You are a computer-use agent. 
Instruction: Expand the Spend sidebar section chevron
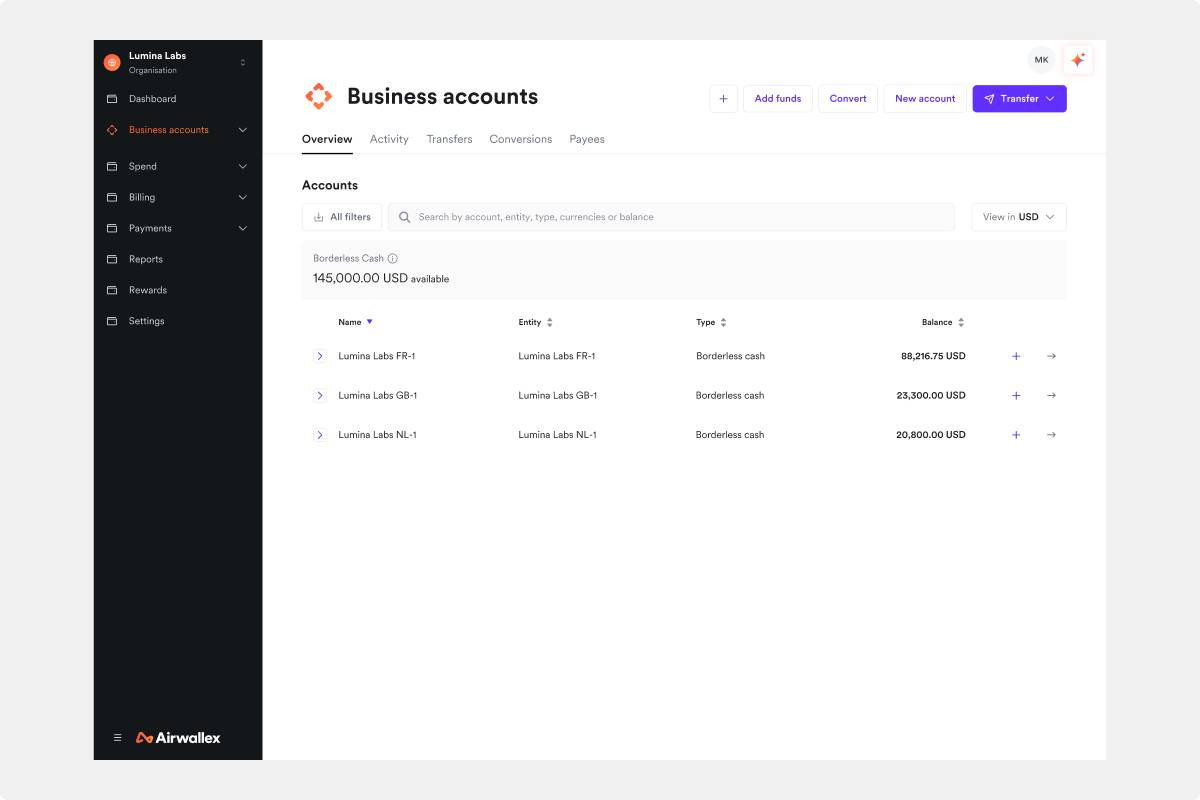pos(242,166)
